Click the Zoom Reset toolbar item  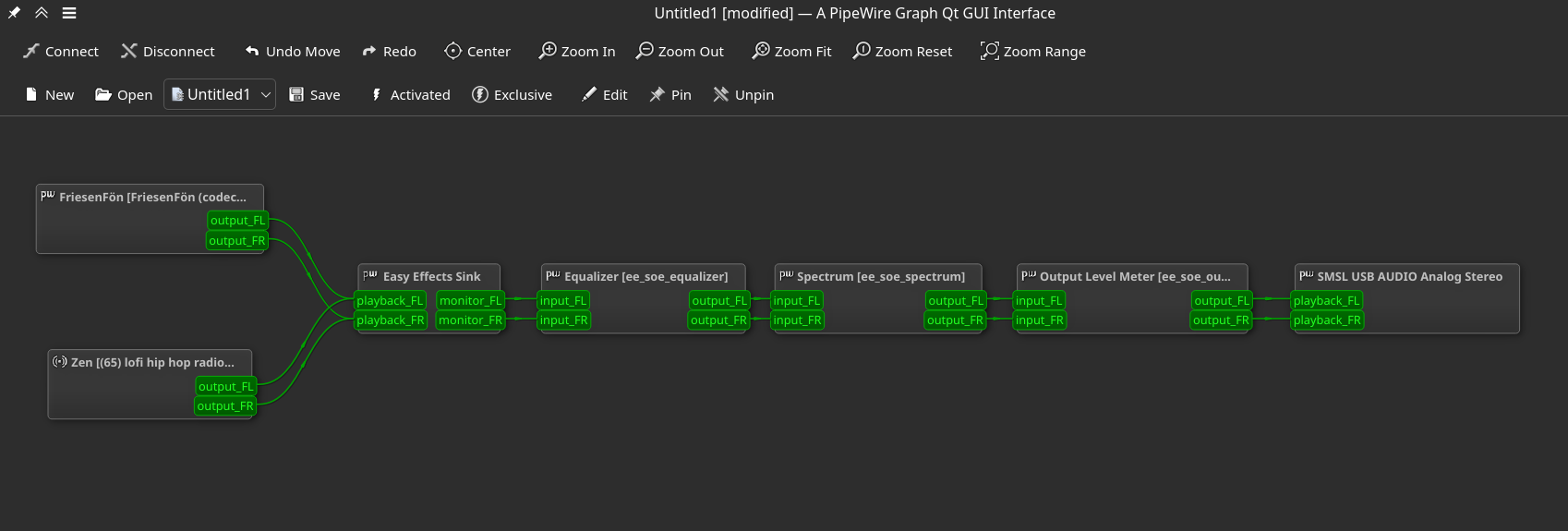tap(902, 51)
